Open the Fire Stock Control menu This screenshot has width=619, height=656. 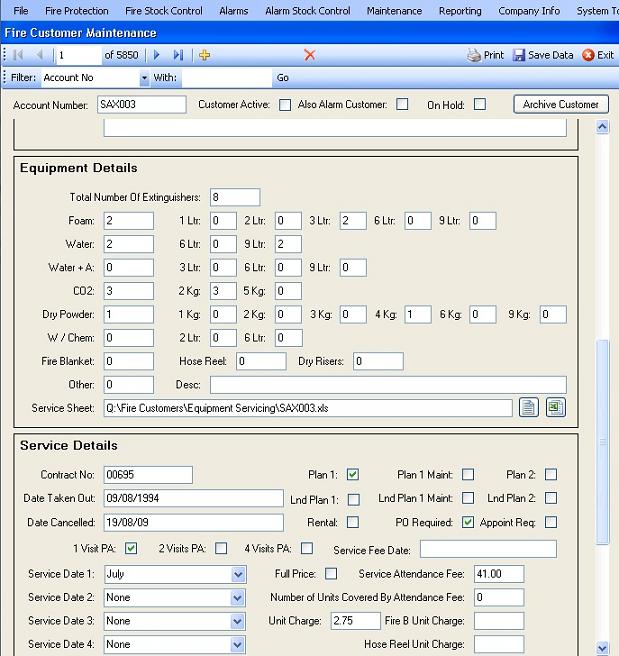point(161,11)
